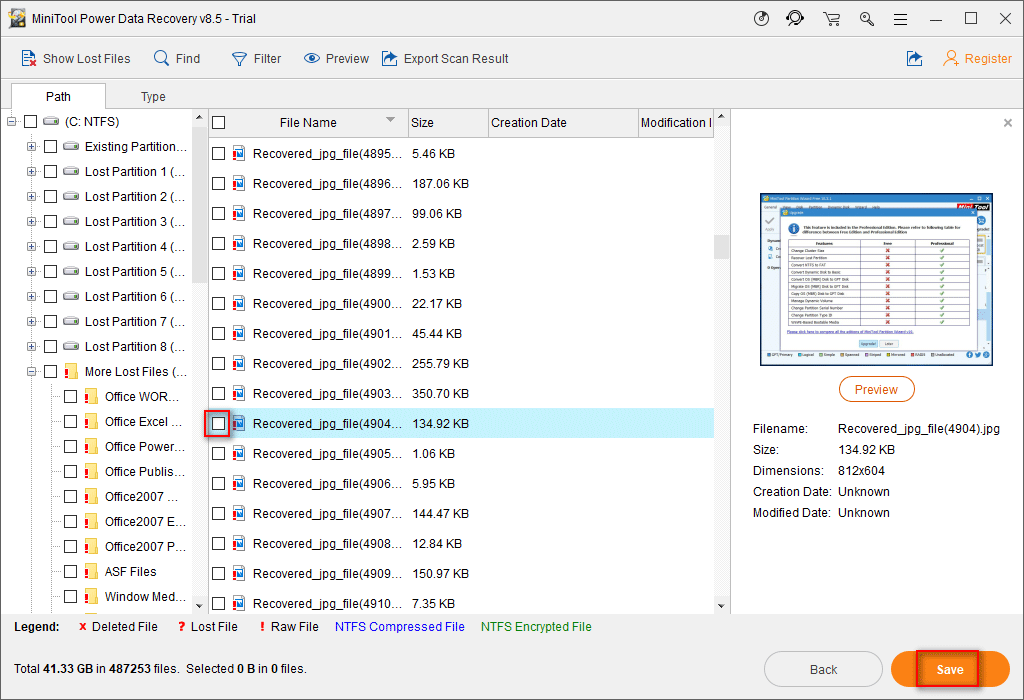
Task: Click the Export Scan Result icon
Action: [389, 58]
